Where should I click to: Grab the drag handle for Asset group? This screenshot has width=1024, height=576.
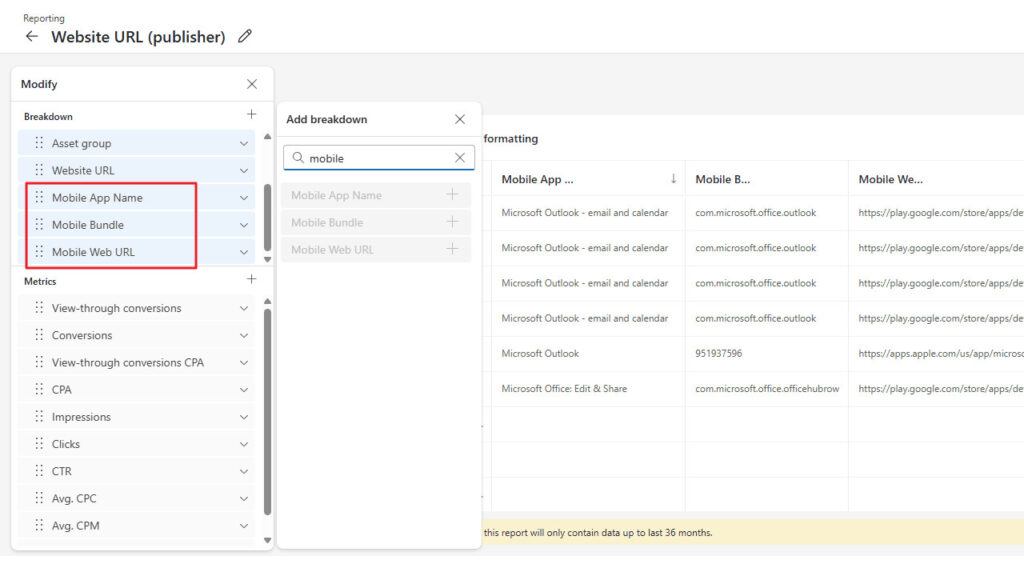[x=39, y=142]
